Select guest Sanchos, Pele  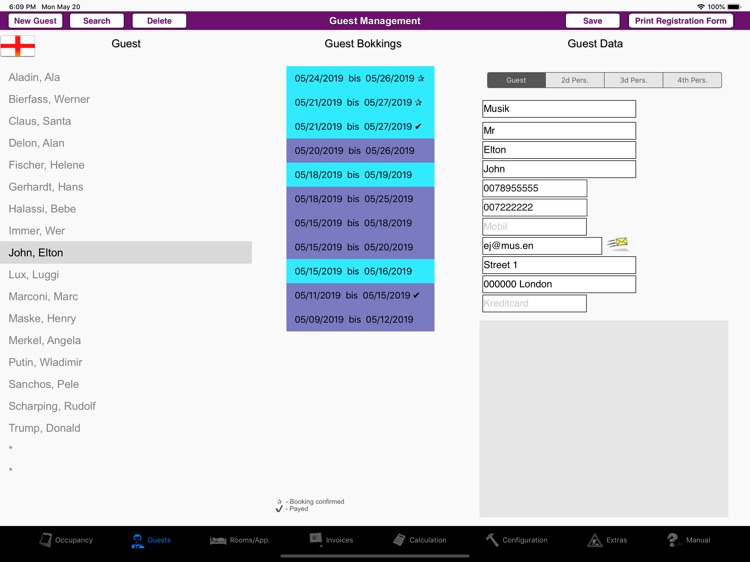point(126,384)
